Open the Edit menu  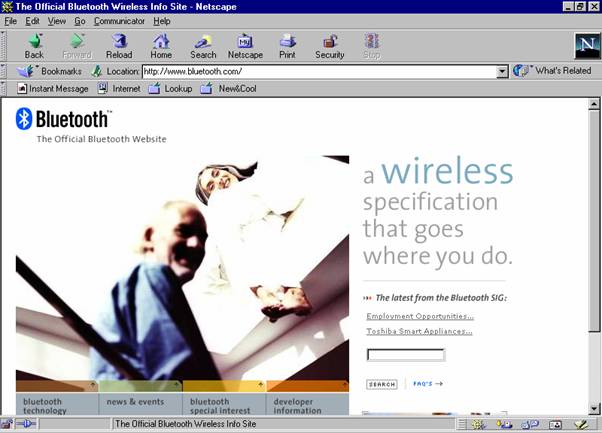(x=32, y=21)
